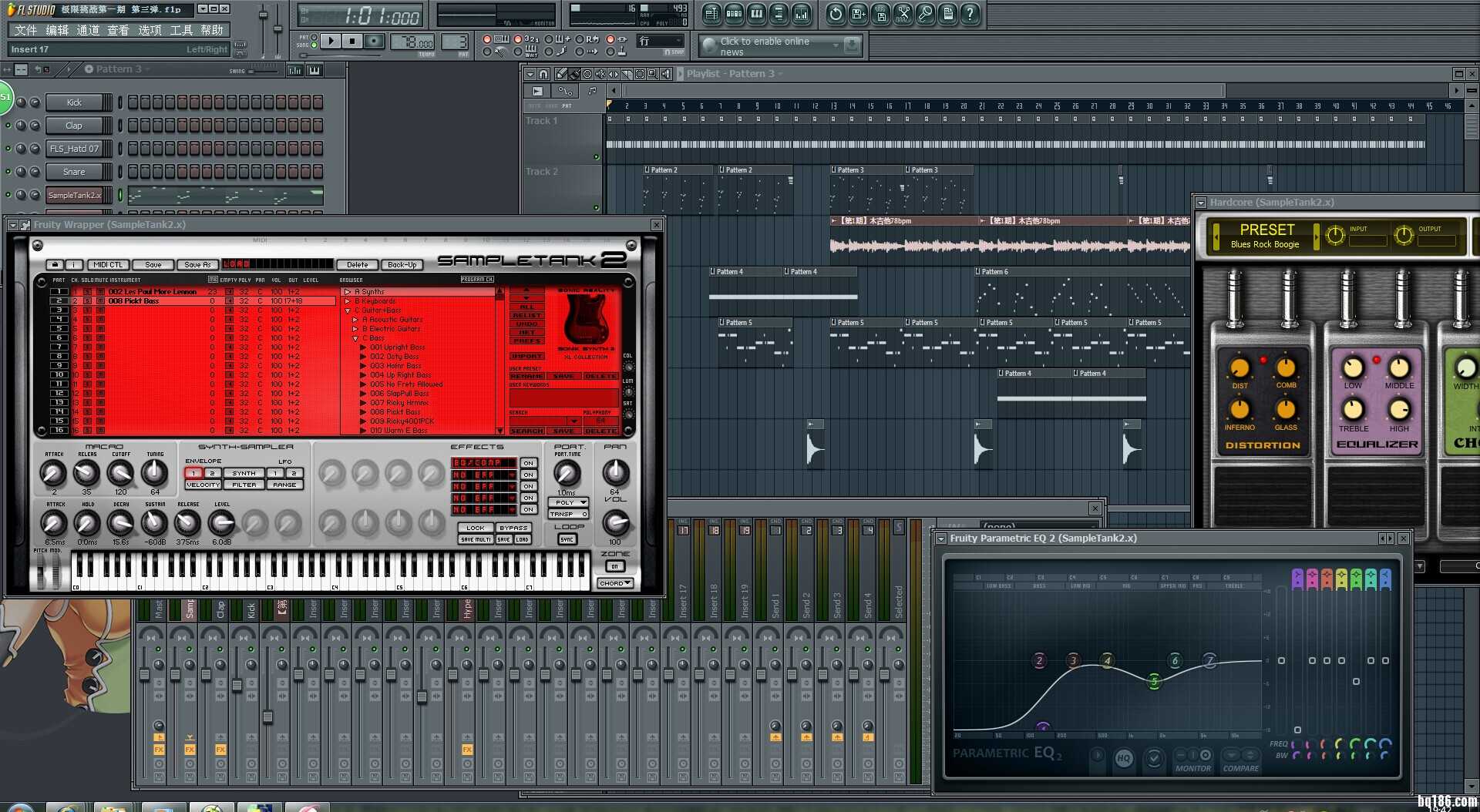1480x812 pixels.
Task: Click the Step Sequencer graph editor icon
Action: [294, 70]
